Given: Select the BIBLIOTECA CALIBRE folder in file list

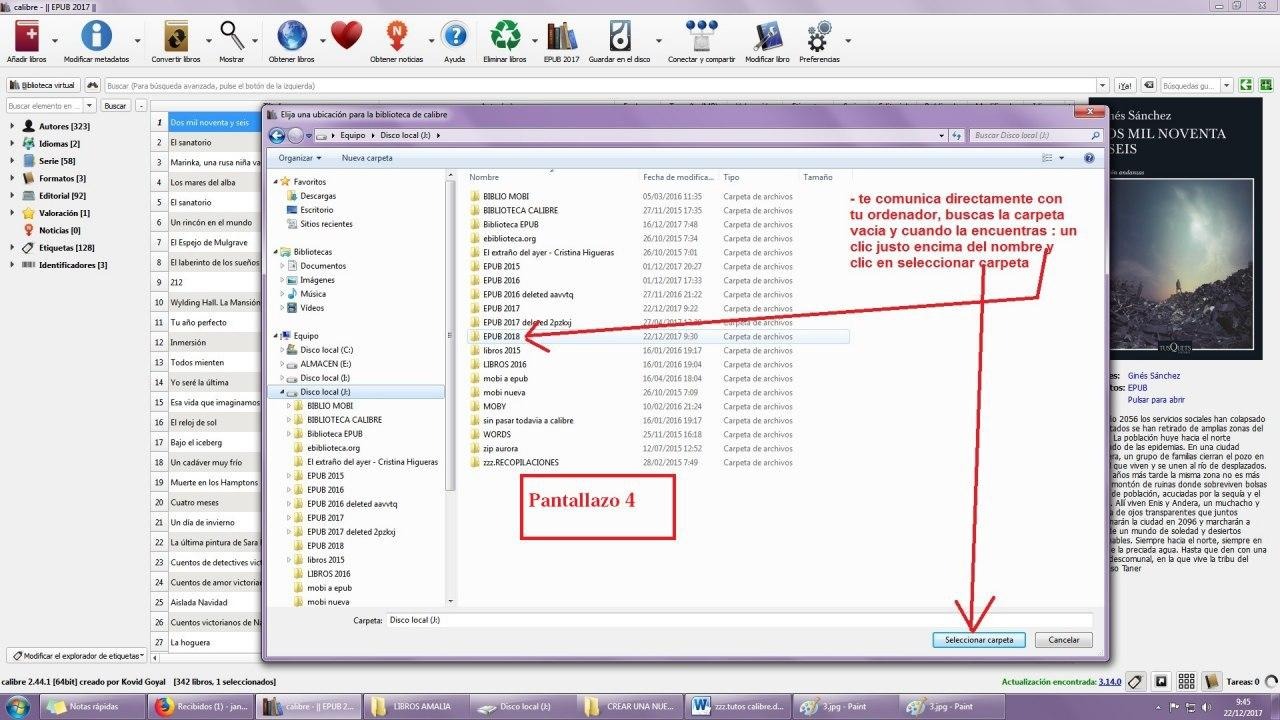Looking at the screenshot, I should [520, 211].
